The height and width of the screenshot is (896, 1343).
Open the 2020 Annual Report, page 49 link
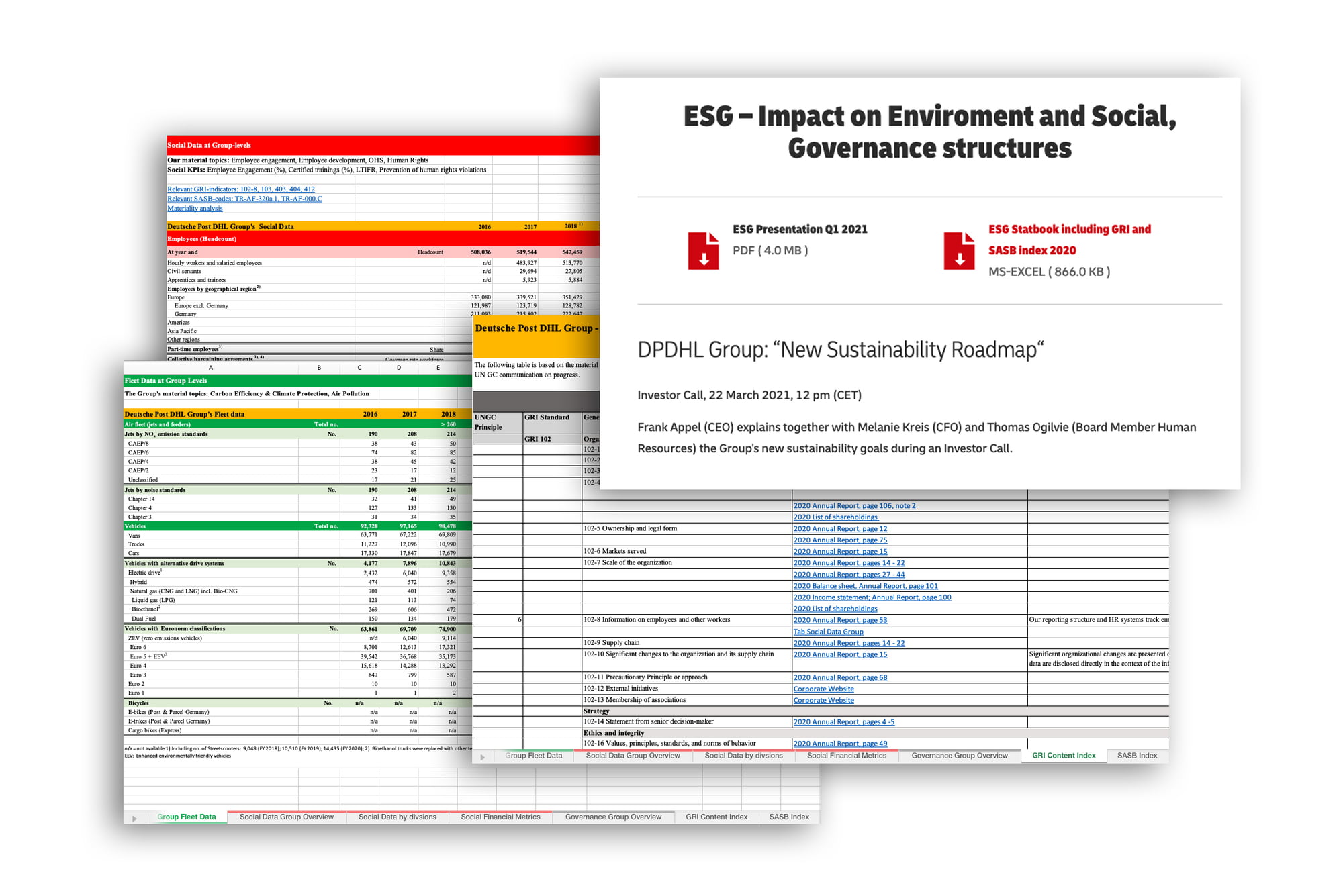(840, 744)
